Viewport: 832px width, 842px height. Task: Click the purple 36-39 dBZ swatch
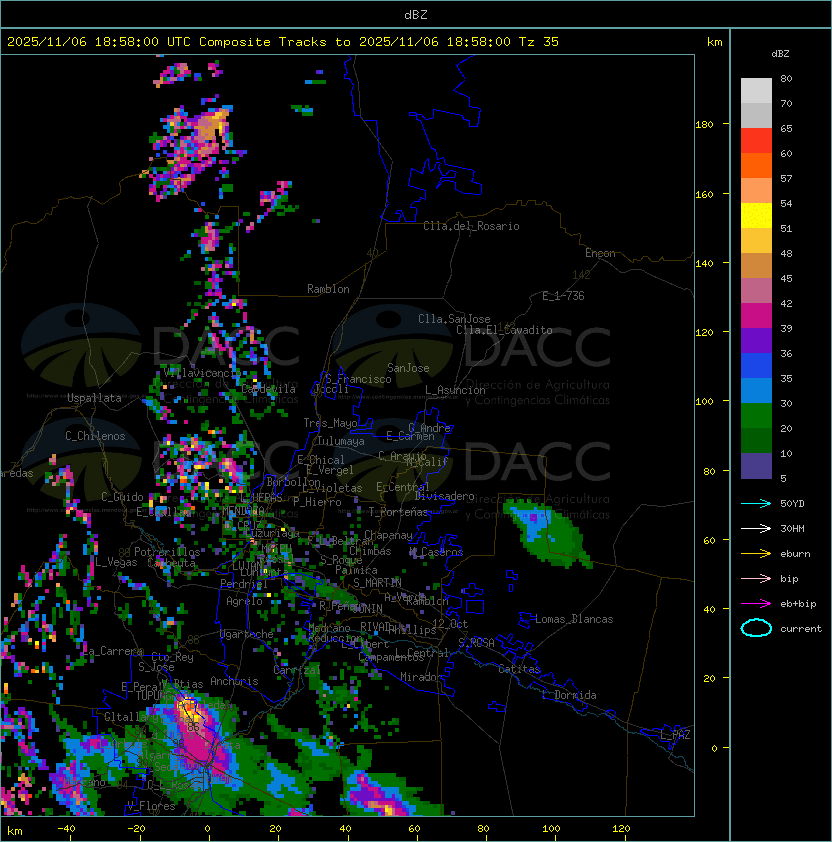tap(756, 340)
